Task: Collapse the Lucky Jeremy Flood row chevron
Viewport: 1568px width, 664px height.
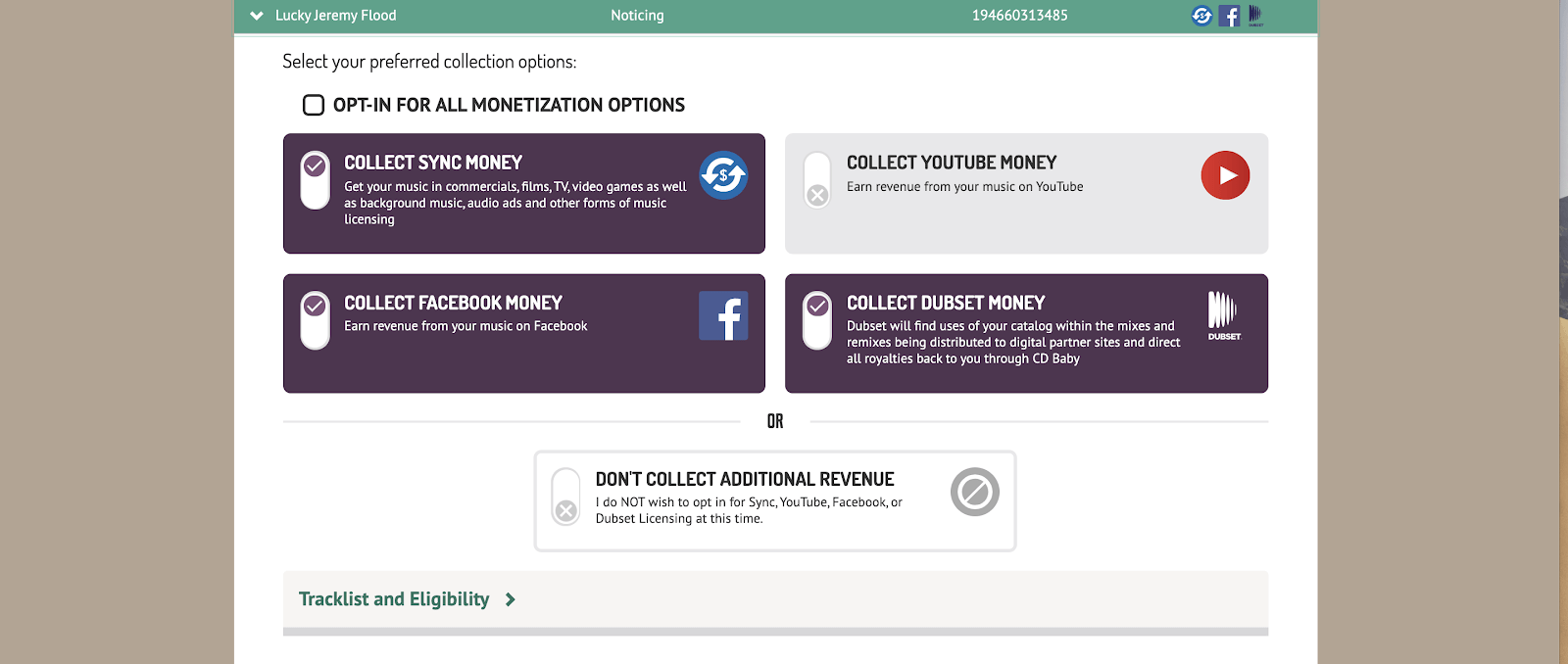Action: (x=257, y=16)
